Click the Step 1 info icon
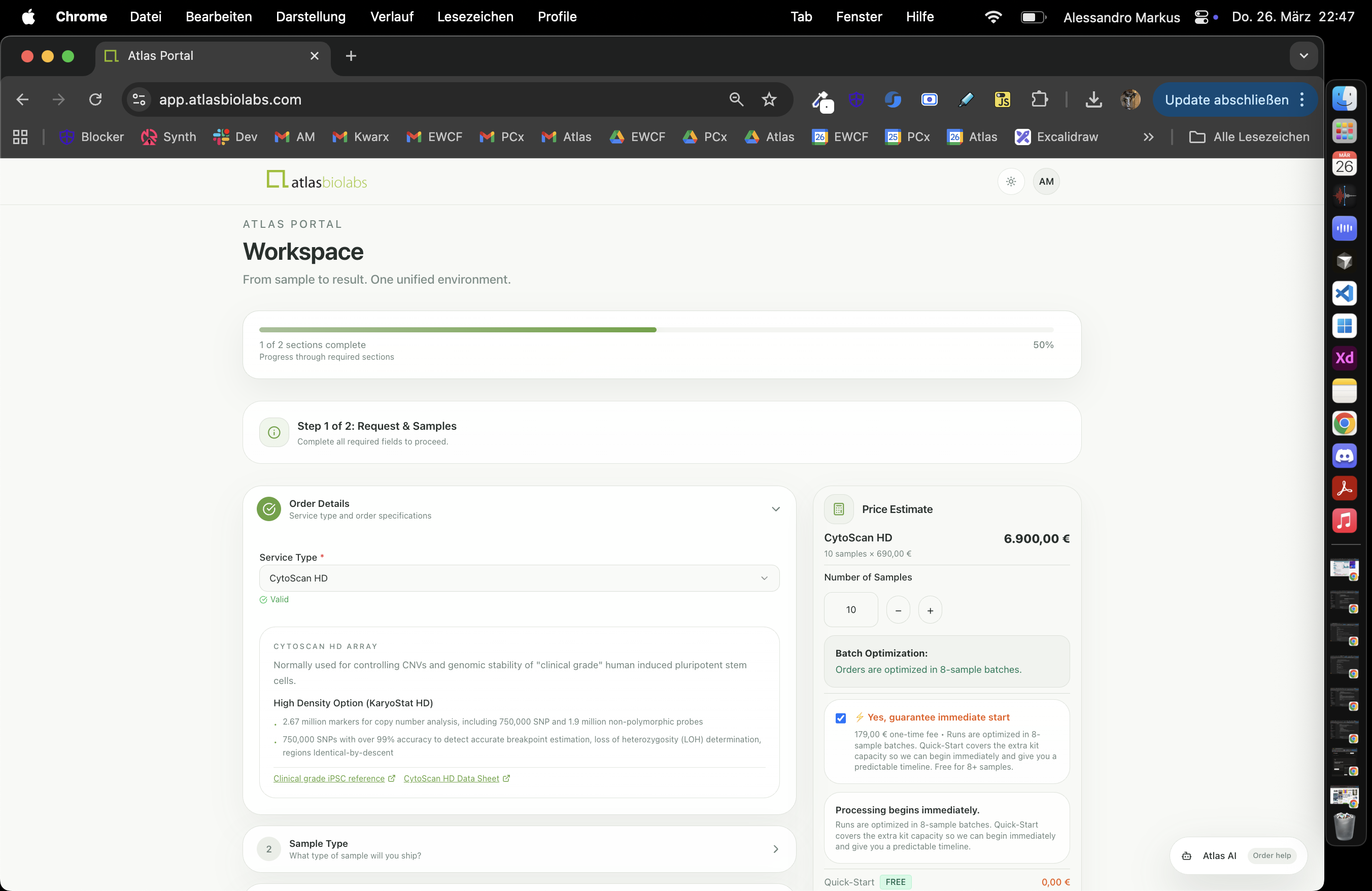This screenshot has width=1372, height=891. [275, 432]
